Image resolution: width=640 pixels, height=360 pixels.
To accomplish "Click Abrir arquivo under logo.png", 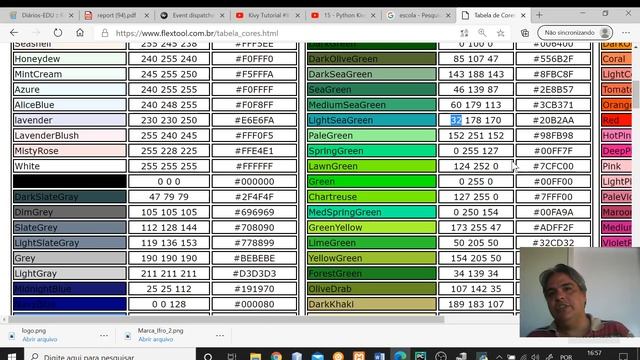I will click(x=40, y=339).
